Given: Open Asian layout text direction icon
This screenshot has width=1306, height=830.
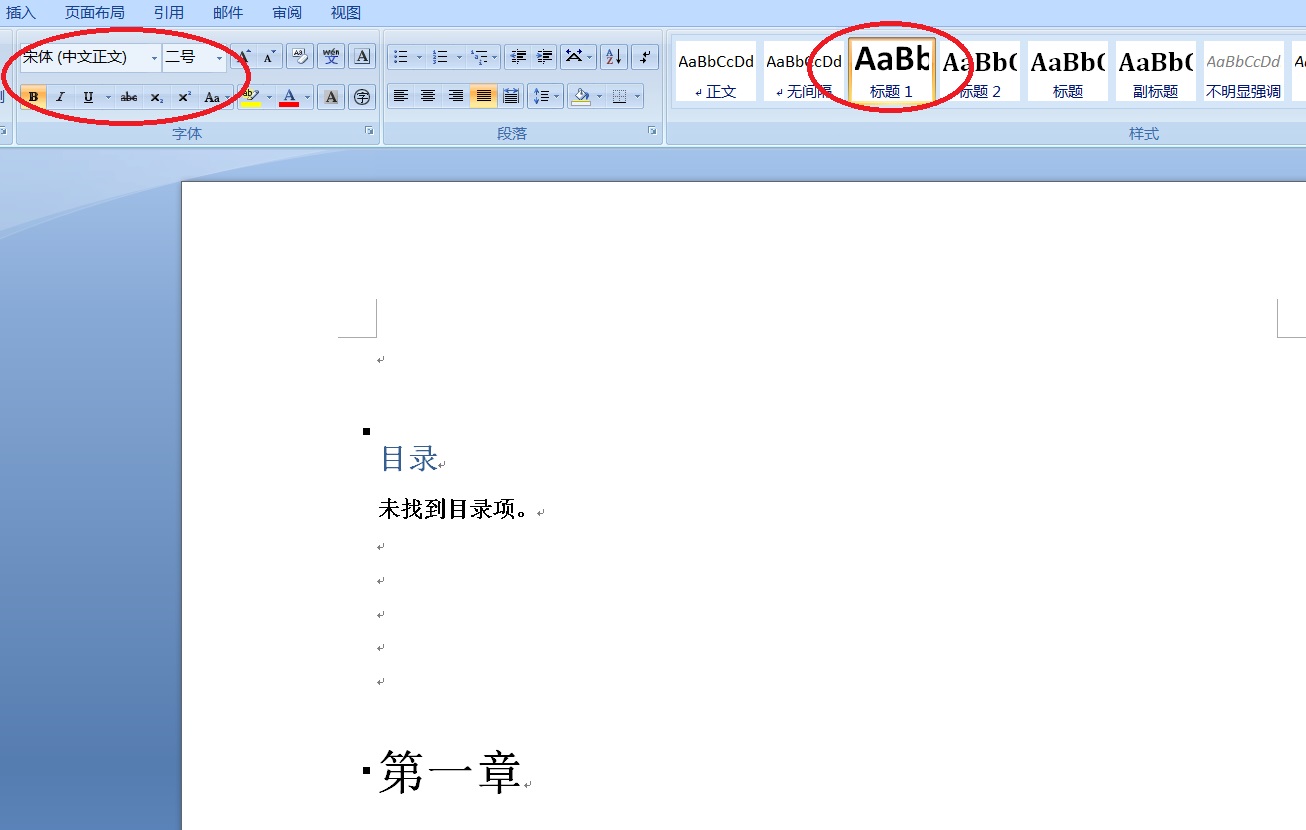Looking at the screenshot, I should (578, 57).
